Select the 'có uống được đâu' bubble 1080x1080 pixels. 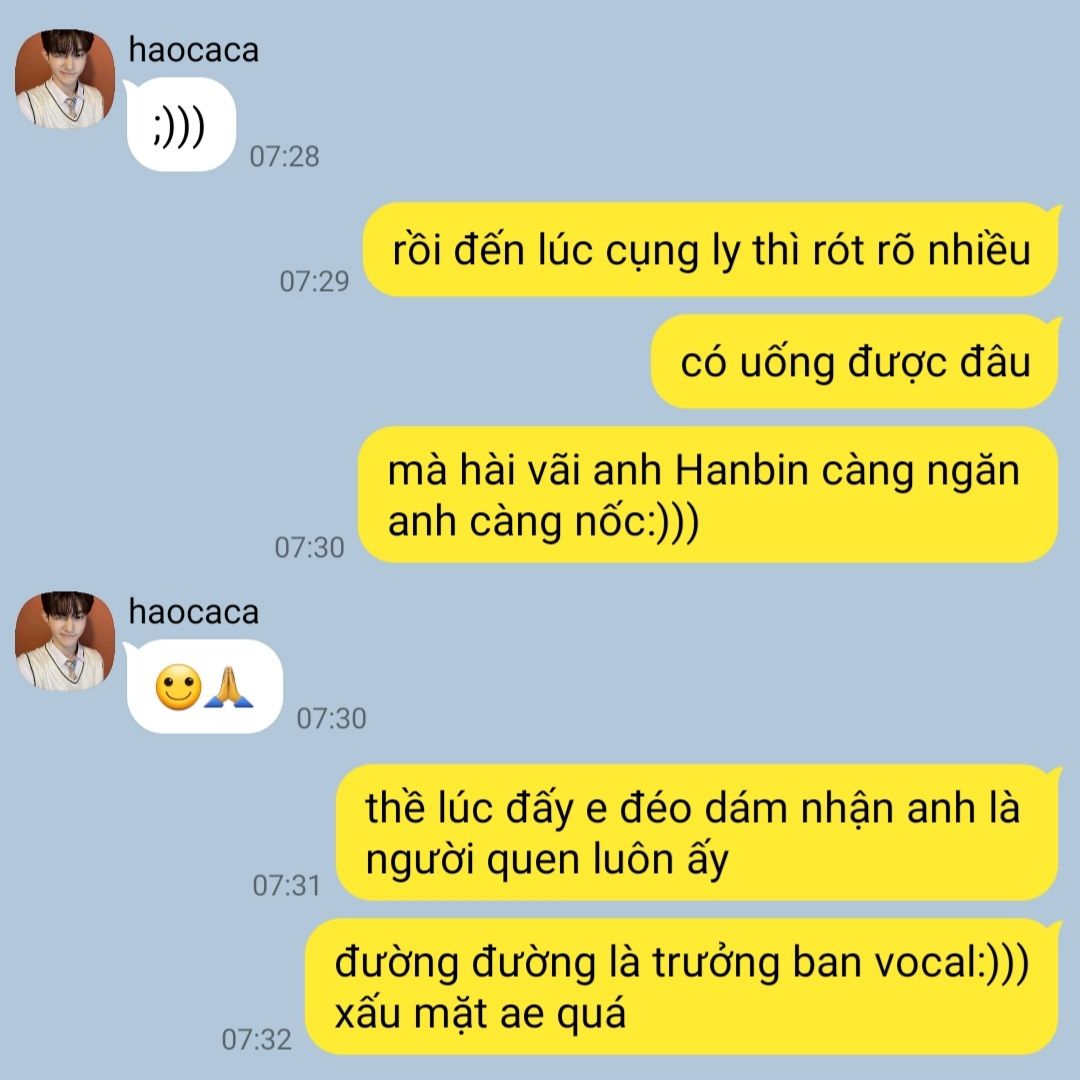pos(855,362)
